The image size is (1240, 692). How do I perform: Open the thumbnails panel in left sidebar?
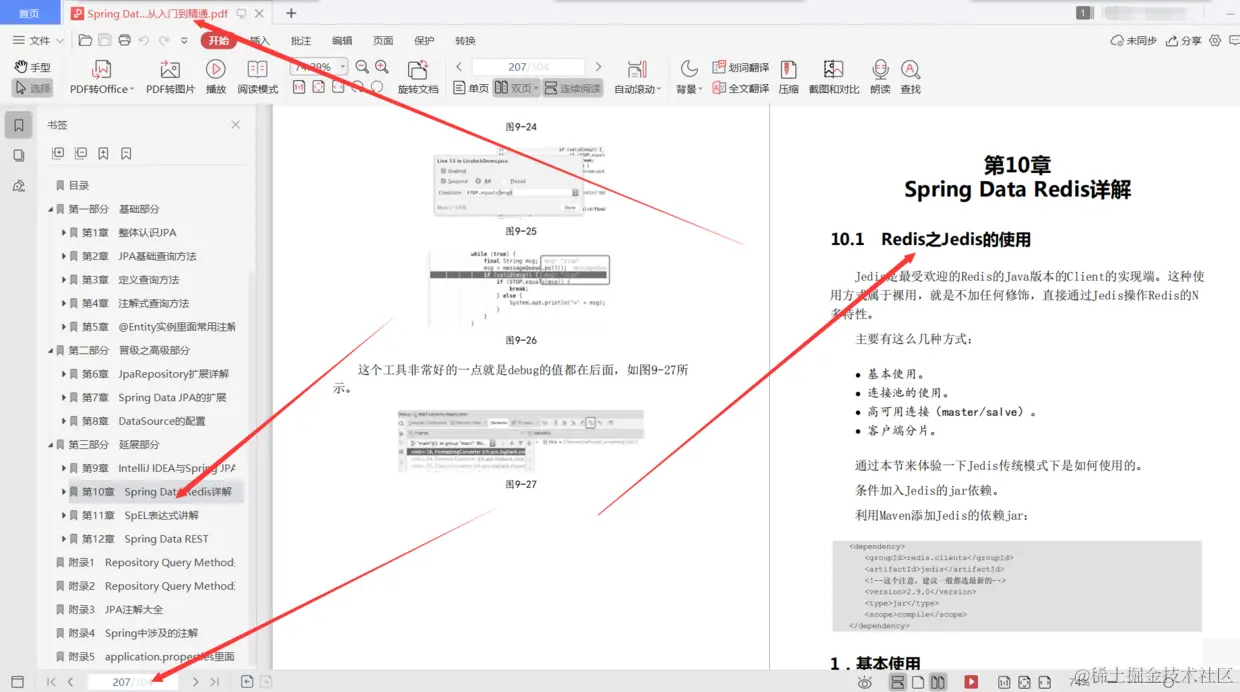point(18,155)
